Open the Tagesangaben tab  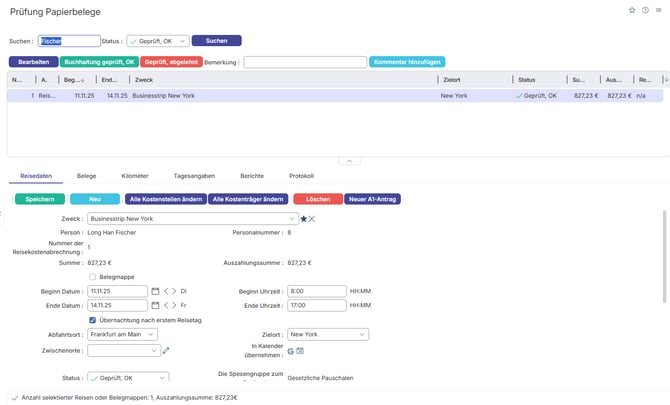coord(190,175)
